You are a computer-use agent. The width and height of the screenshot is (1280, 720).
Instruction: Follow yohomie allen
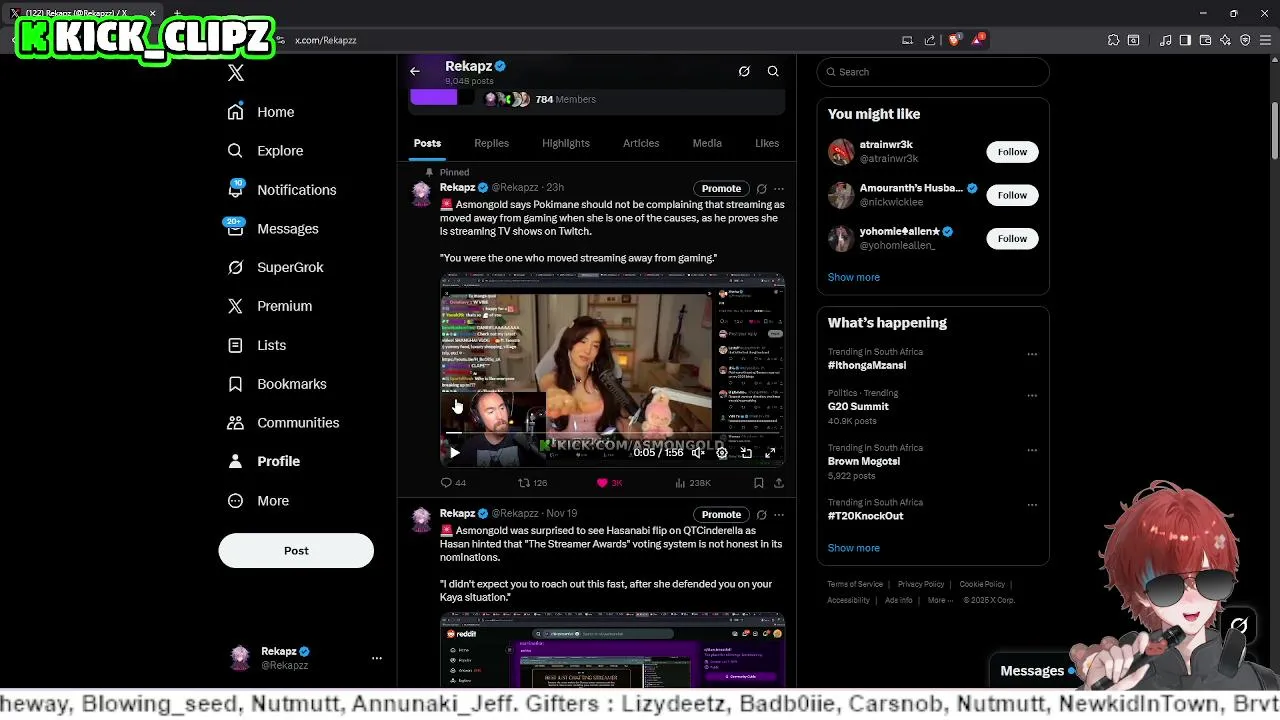(x=1012, y=238)
